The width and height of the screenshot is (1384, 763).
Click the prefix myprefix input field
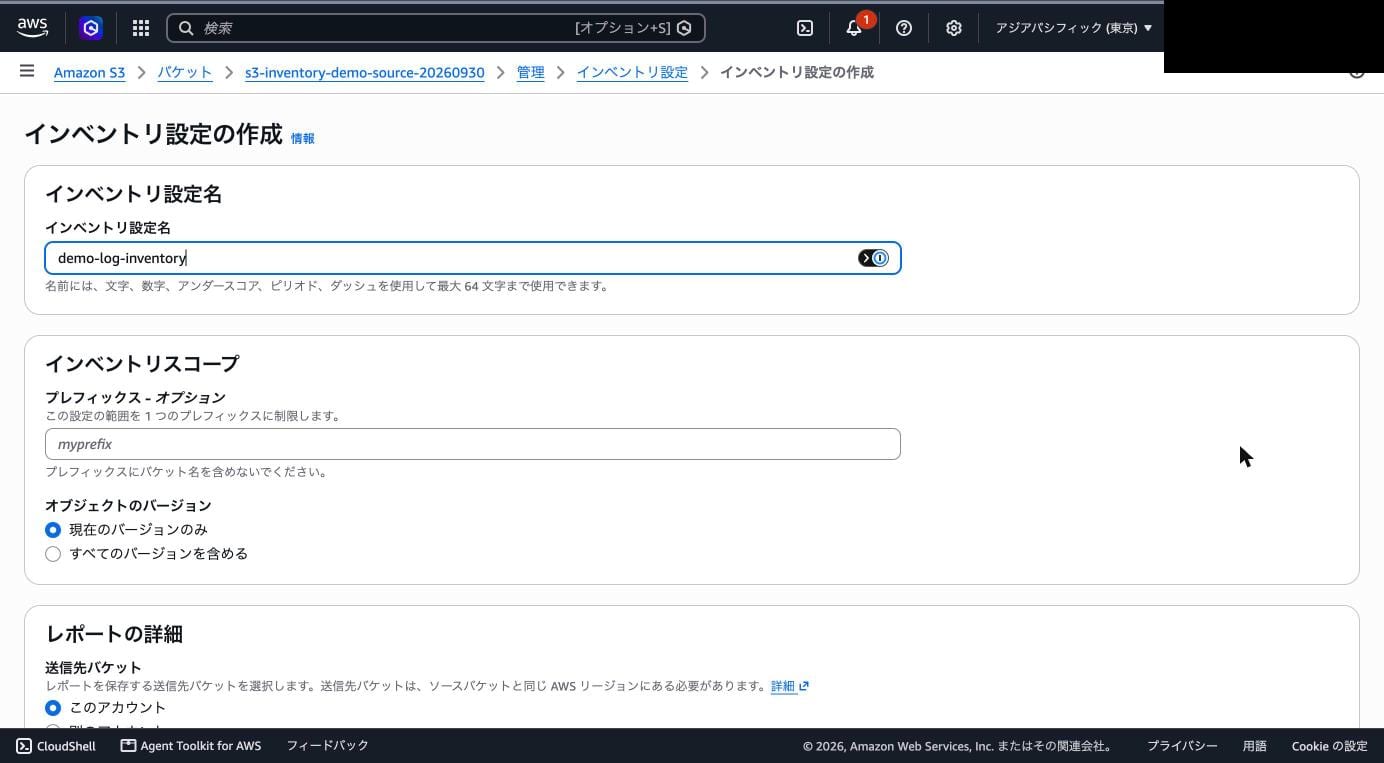[473, 444]
